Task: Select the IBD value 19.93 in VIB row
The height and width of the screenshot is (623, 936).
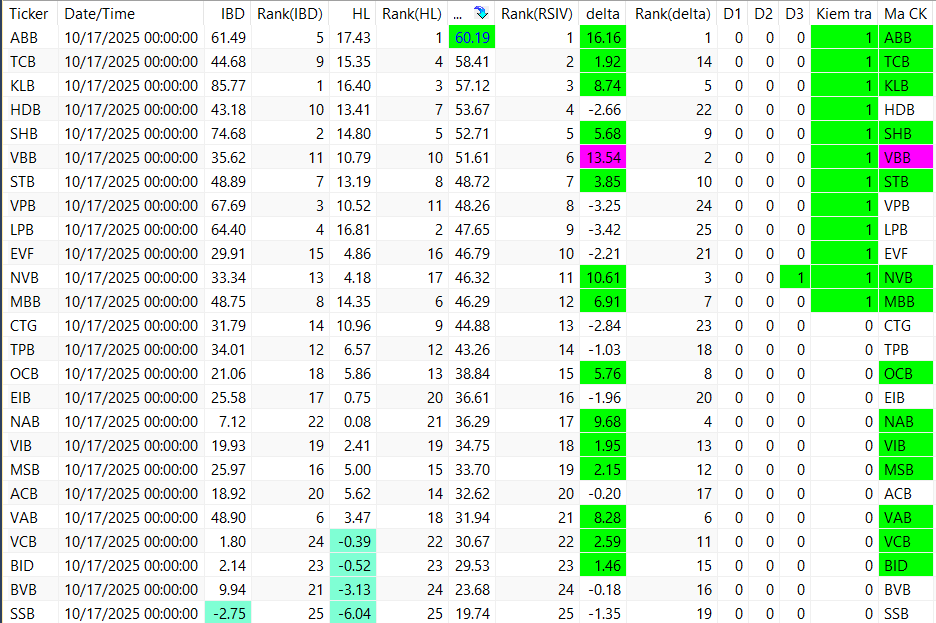Action: (228, 446)
